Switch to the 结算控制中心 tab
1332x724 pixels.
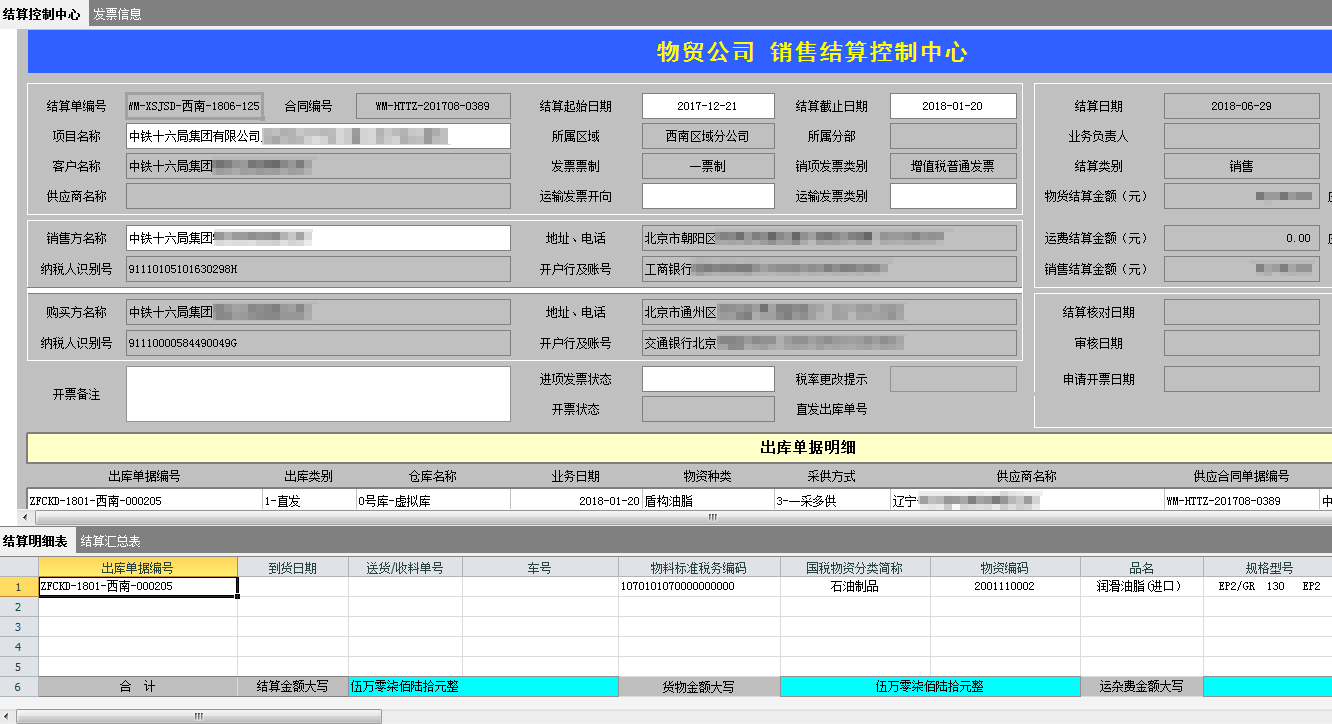(x=43, y=14)
